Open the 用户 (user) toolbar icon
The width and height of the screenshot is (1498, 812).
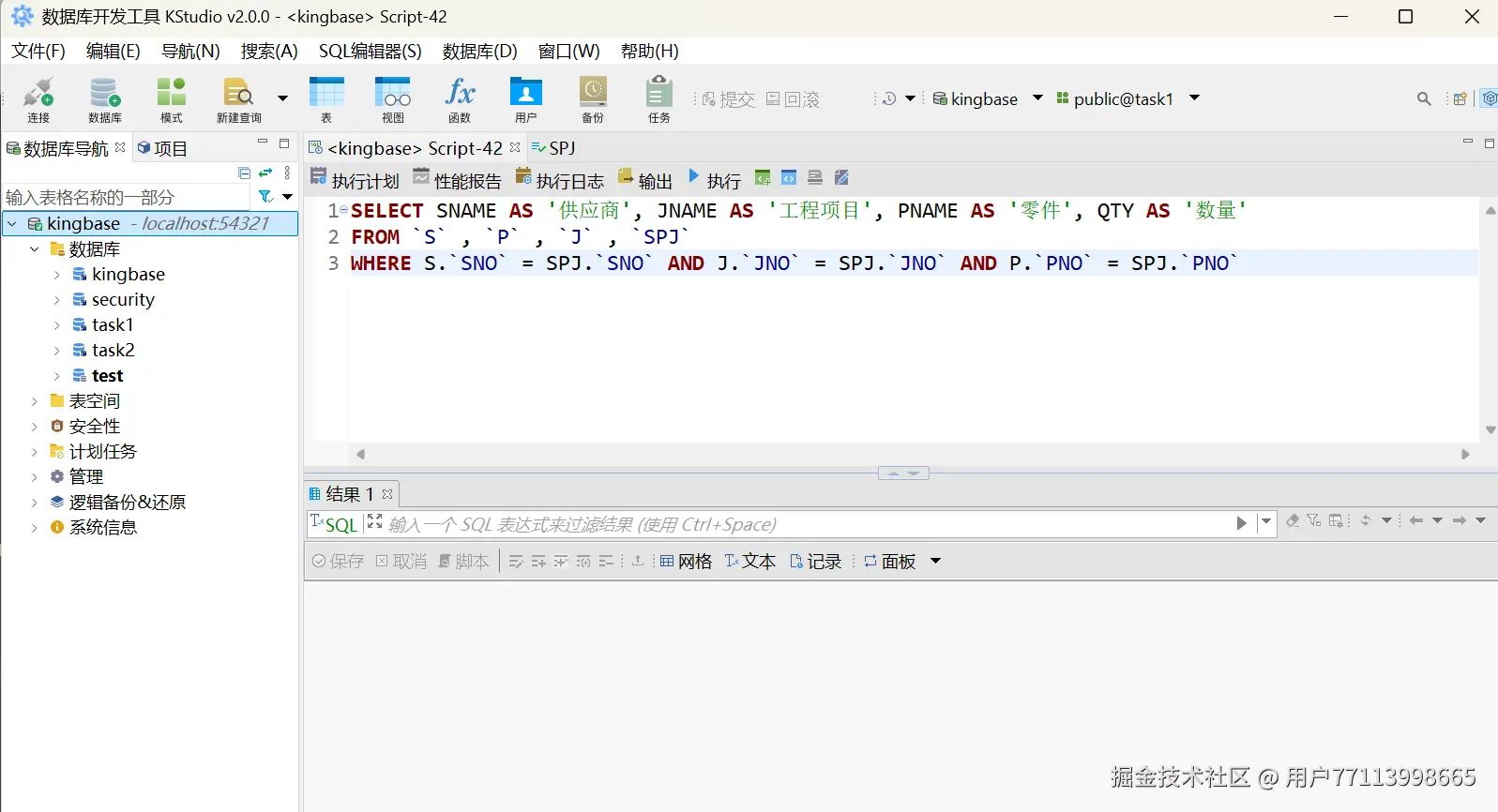[526, 99]
